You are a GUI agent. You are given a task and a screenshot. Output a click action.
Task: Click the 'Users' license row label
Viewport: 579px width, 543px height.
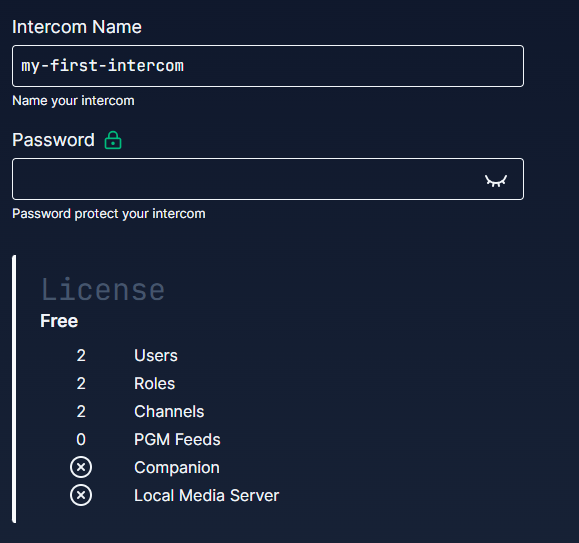(x=156, y=355)
